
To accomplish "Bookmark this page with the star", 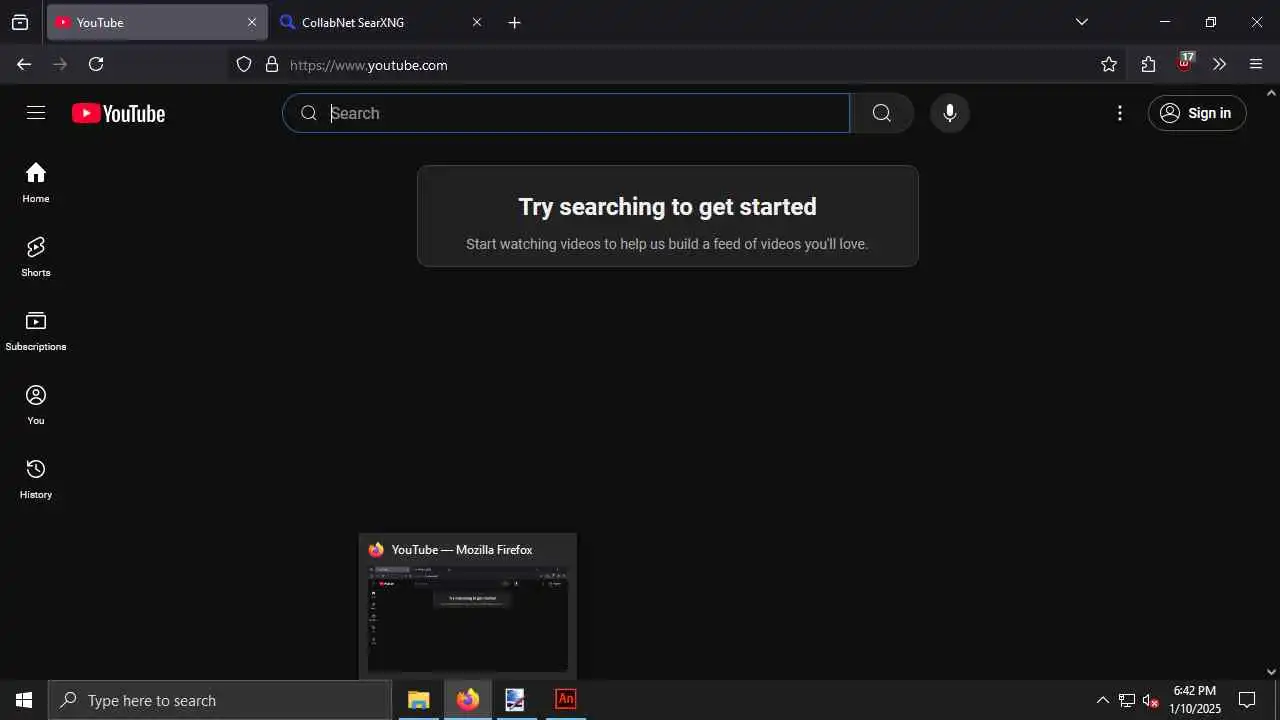I will coord(1109,64).
